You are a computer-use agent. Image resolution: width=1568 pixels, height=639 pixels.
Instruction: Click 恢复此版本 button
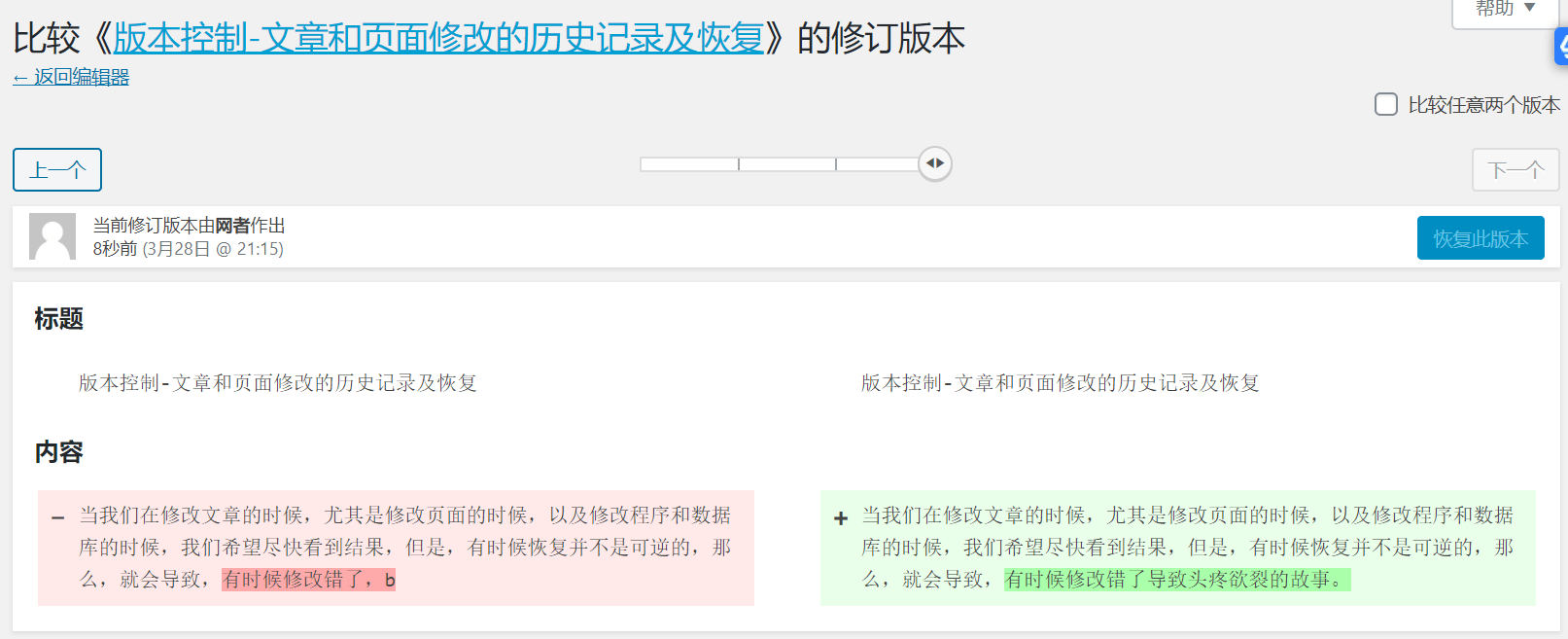[1481, 238]
